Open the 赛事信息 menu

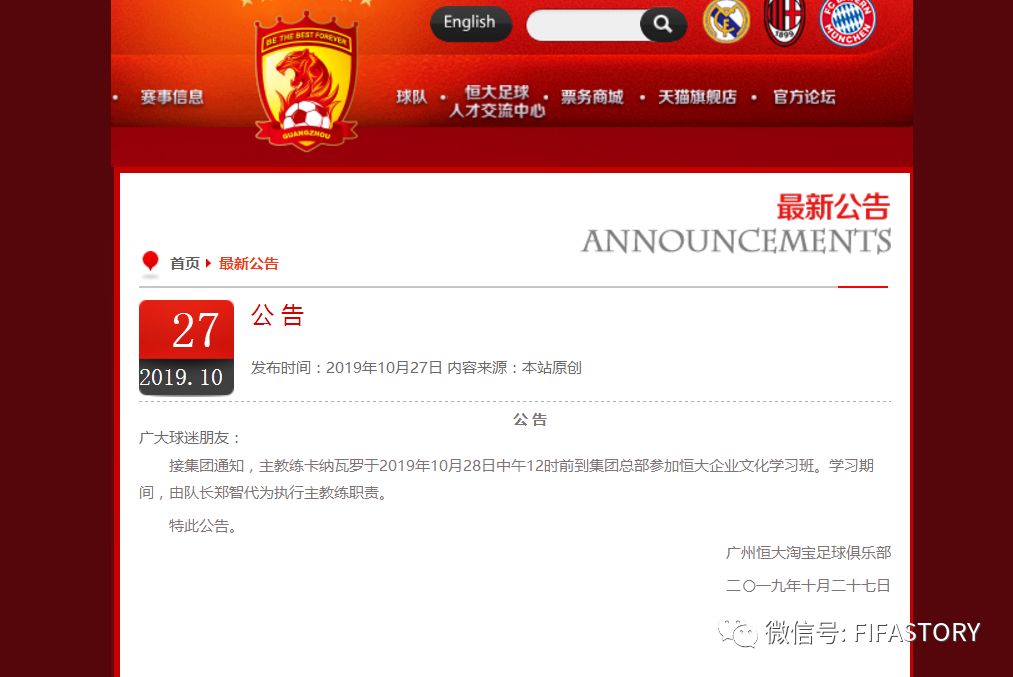point(172,97)
